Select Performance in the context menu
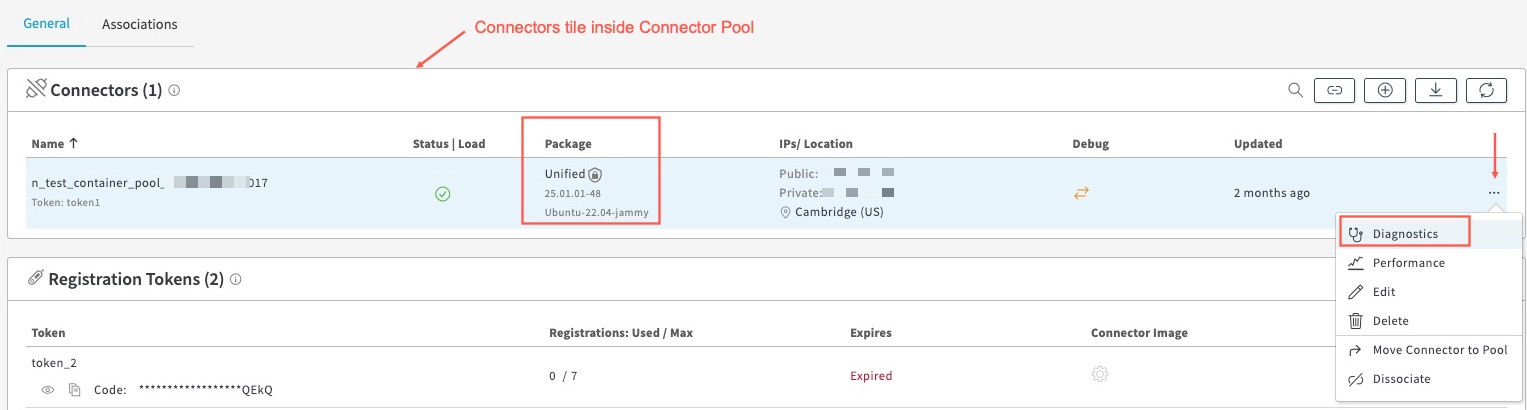Screen dimensions: 1527x410 coord(1408,263)
